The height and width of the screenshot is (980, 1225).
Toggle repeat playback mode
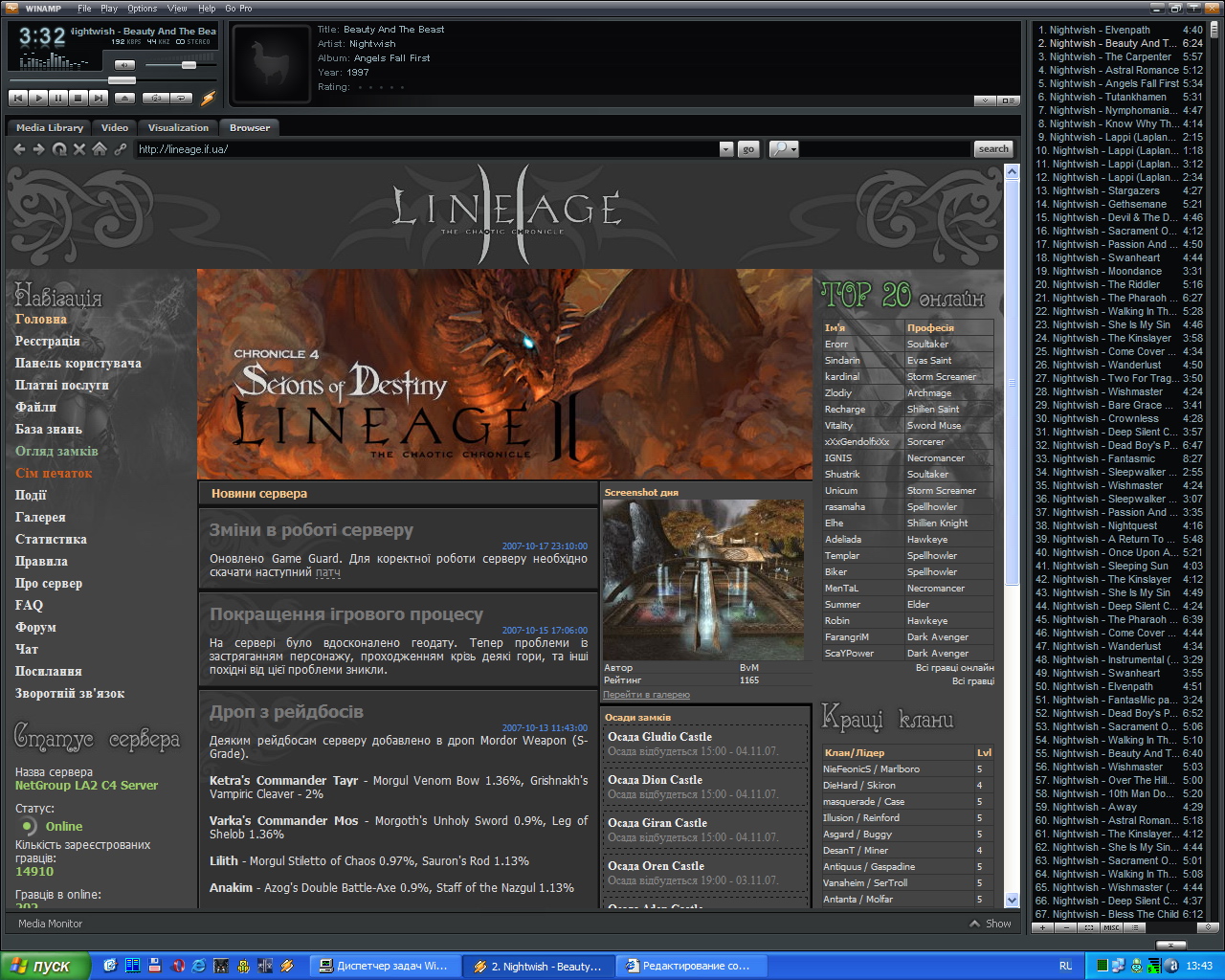coord(181,98)
